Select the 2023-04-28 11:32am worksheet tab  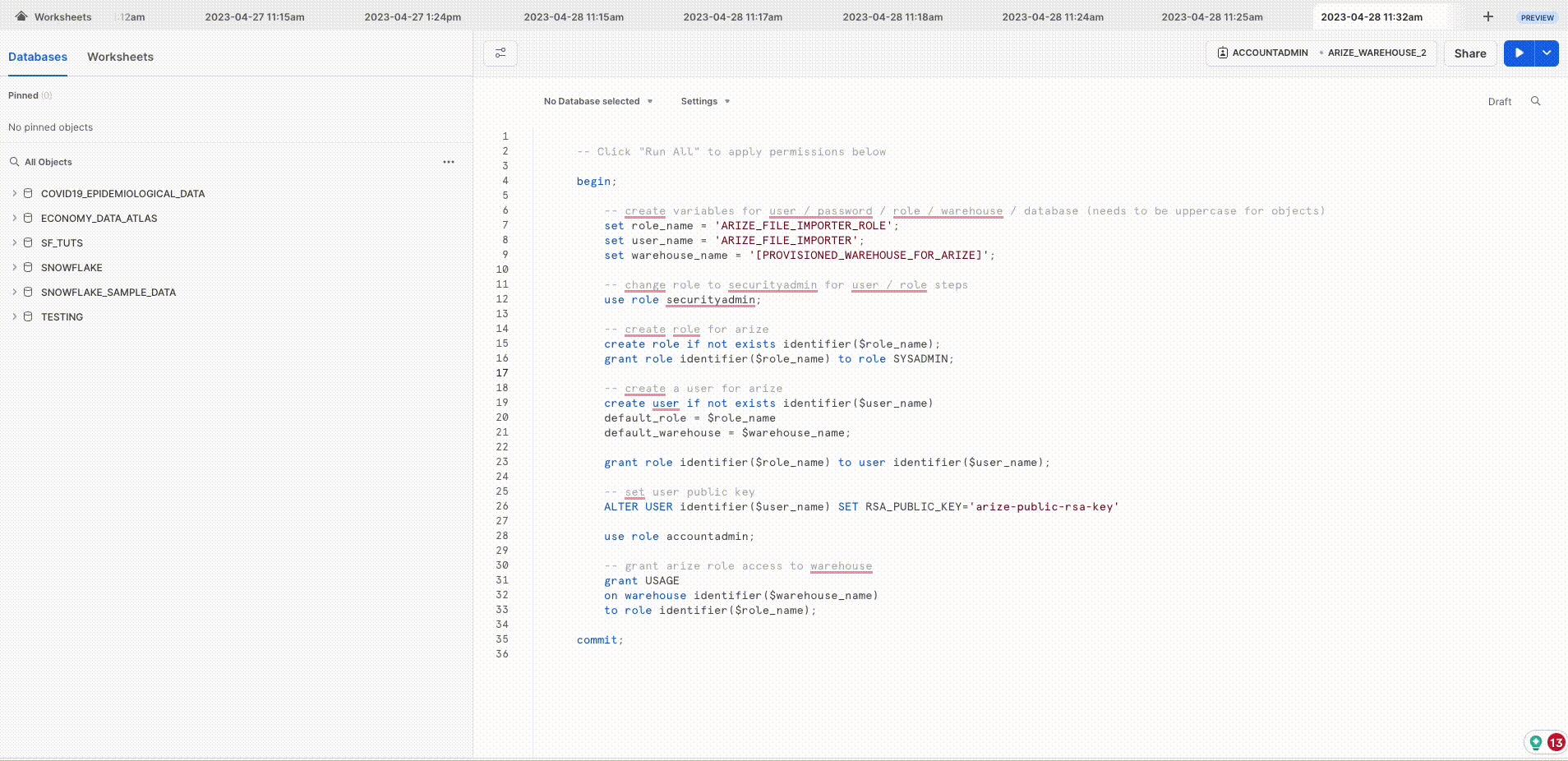[1372, 16]
